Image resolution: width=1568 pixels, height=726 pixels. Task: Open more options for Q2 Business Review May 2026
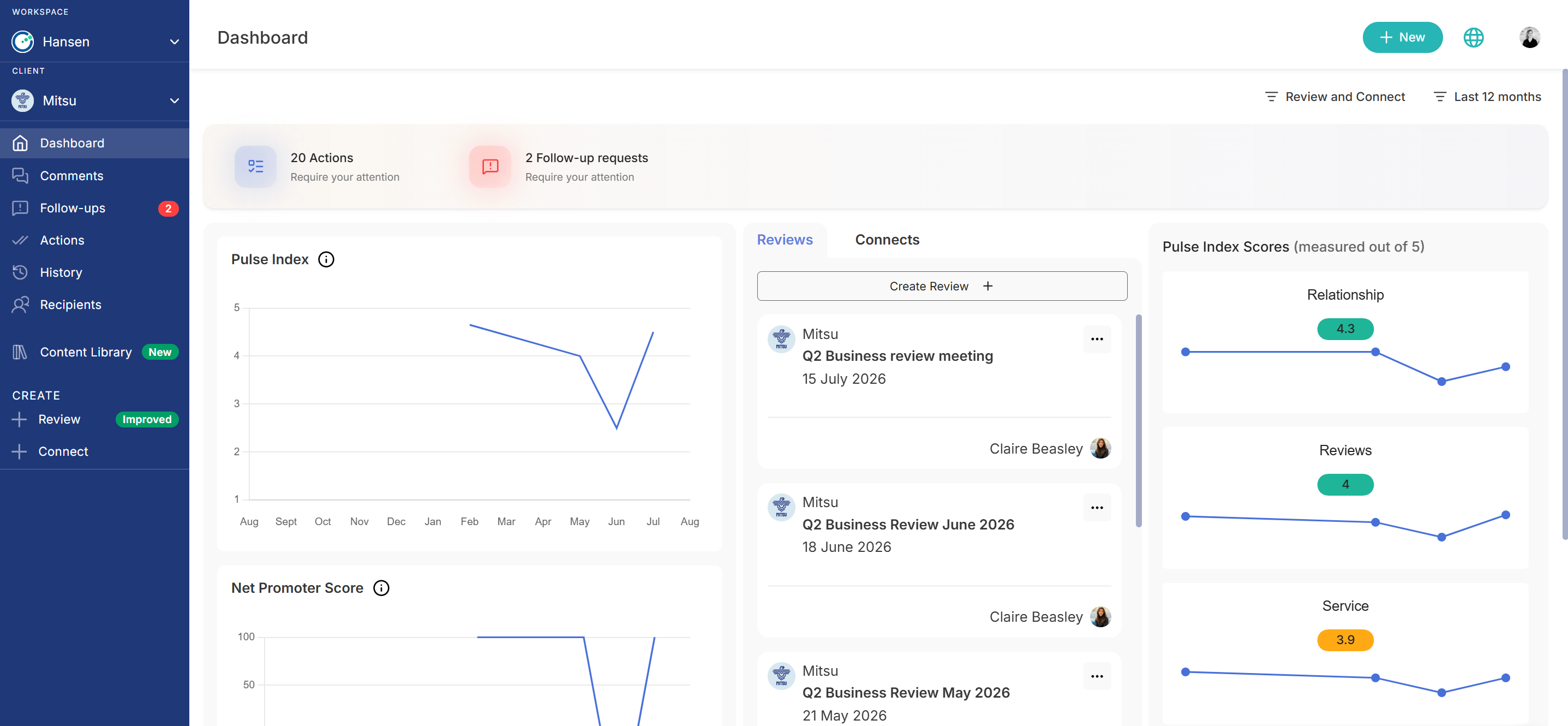pyautogui.click(x=1097, y=676)
